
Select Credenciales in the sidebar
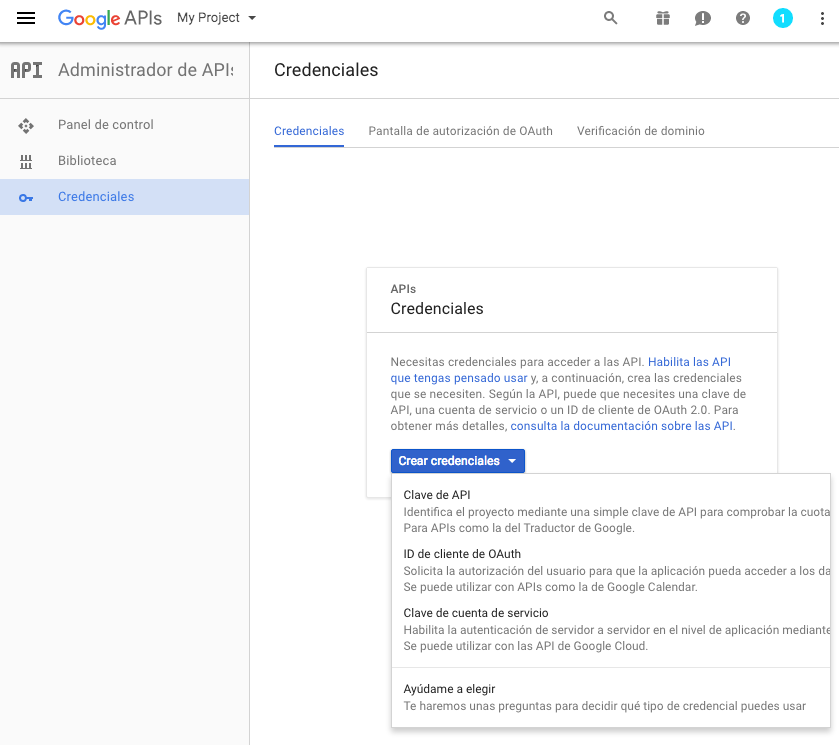coord(96,197)
